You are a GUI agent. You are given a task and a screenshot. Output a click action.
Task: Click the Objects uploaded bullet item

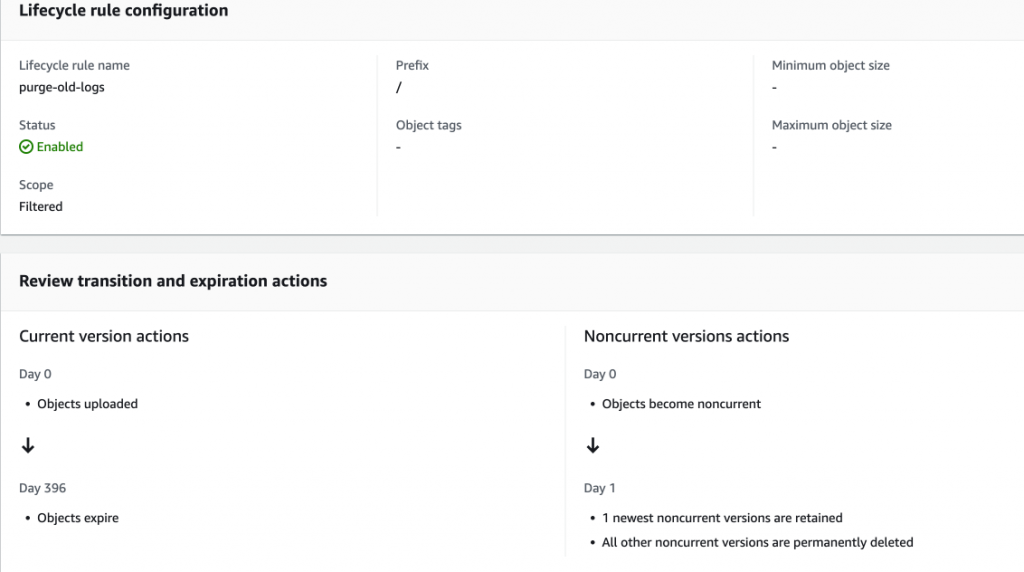(x=87, y=404)
